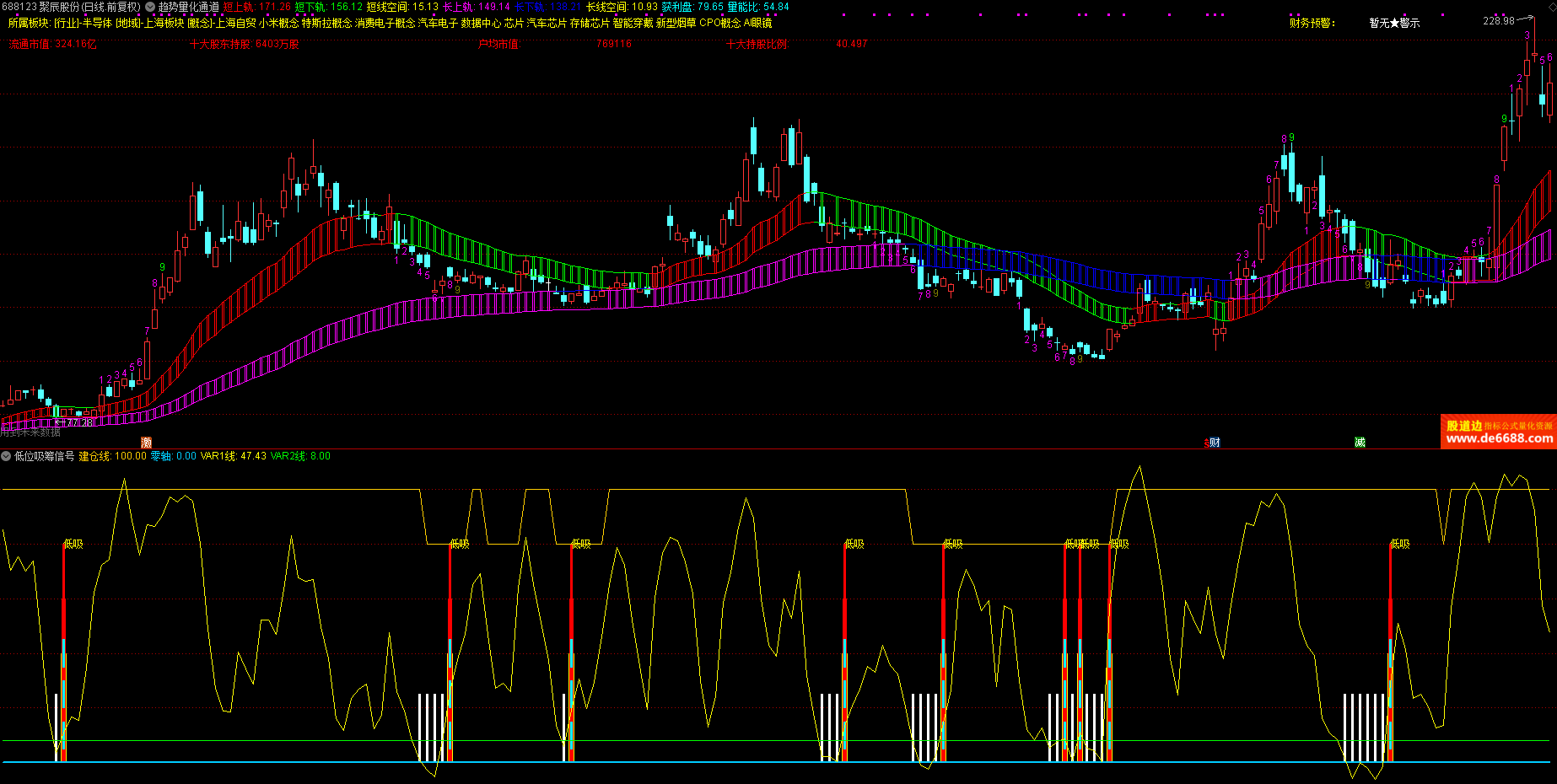The height and width of the screenshot is (784, 1557).
Task: Click the [行业]-半导体 sector tag
Action: (83, 23)
